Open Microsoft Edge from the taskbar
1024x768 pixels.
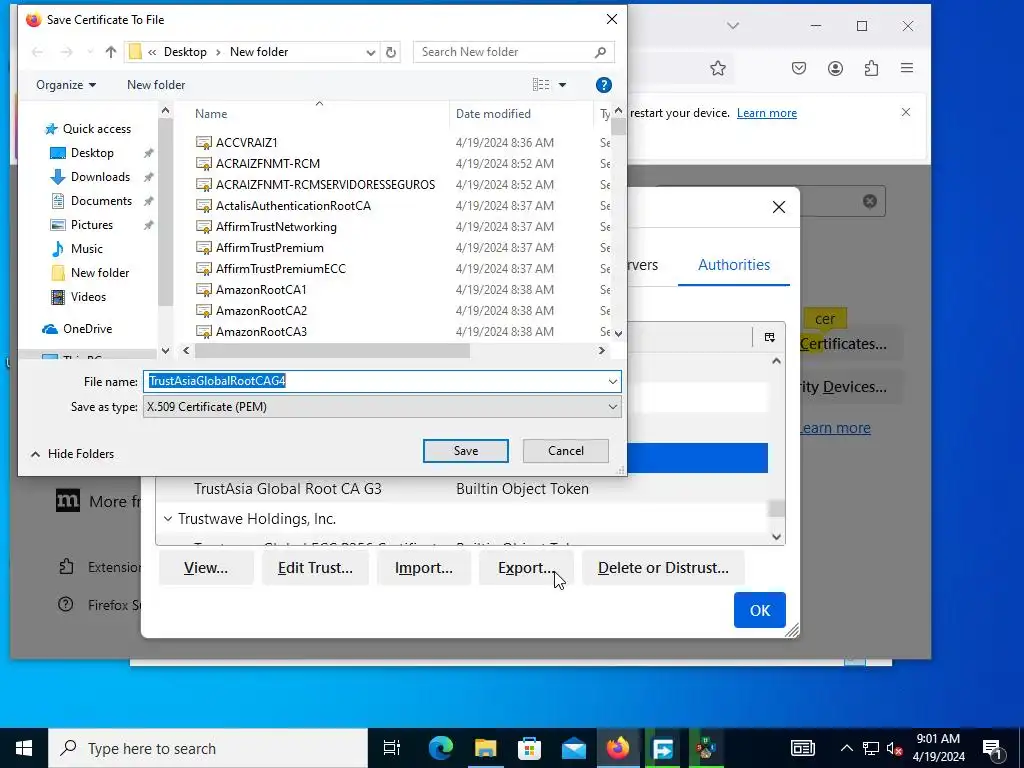441,748
